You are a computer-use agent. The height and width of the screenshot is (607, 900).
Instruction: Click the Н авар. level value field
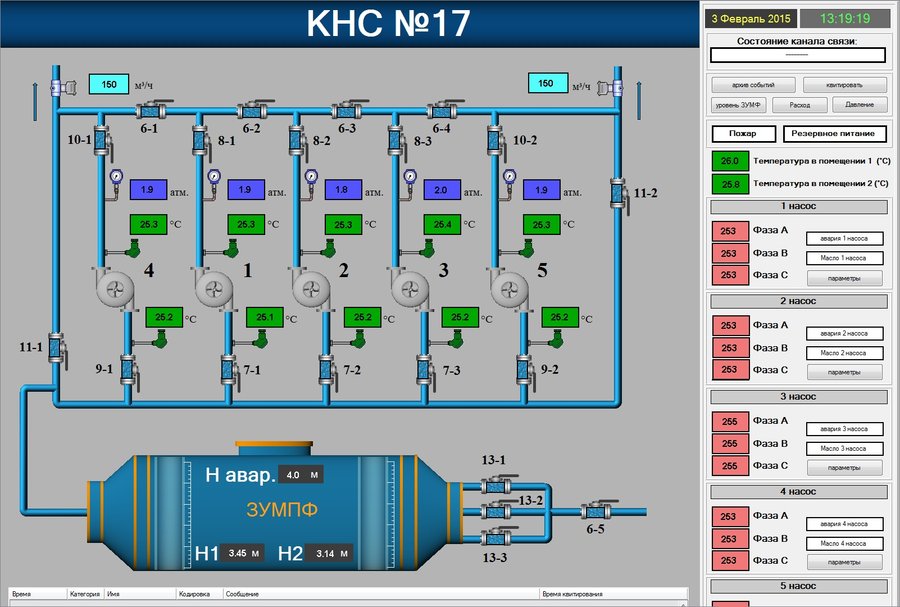[x=300, y=475]
